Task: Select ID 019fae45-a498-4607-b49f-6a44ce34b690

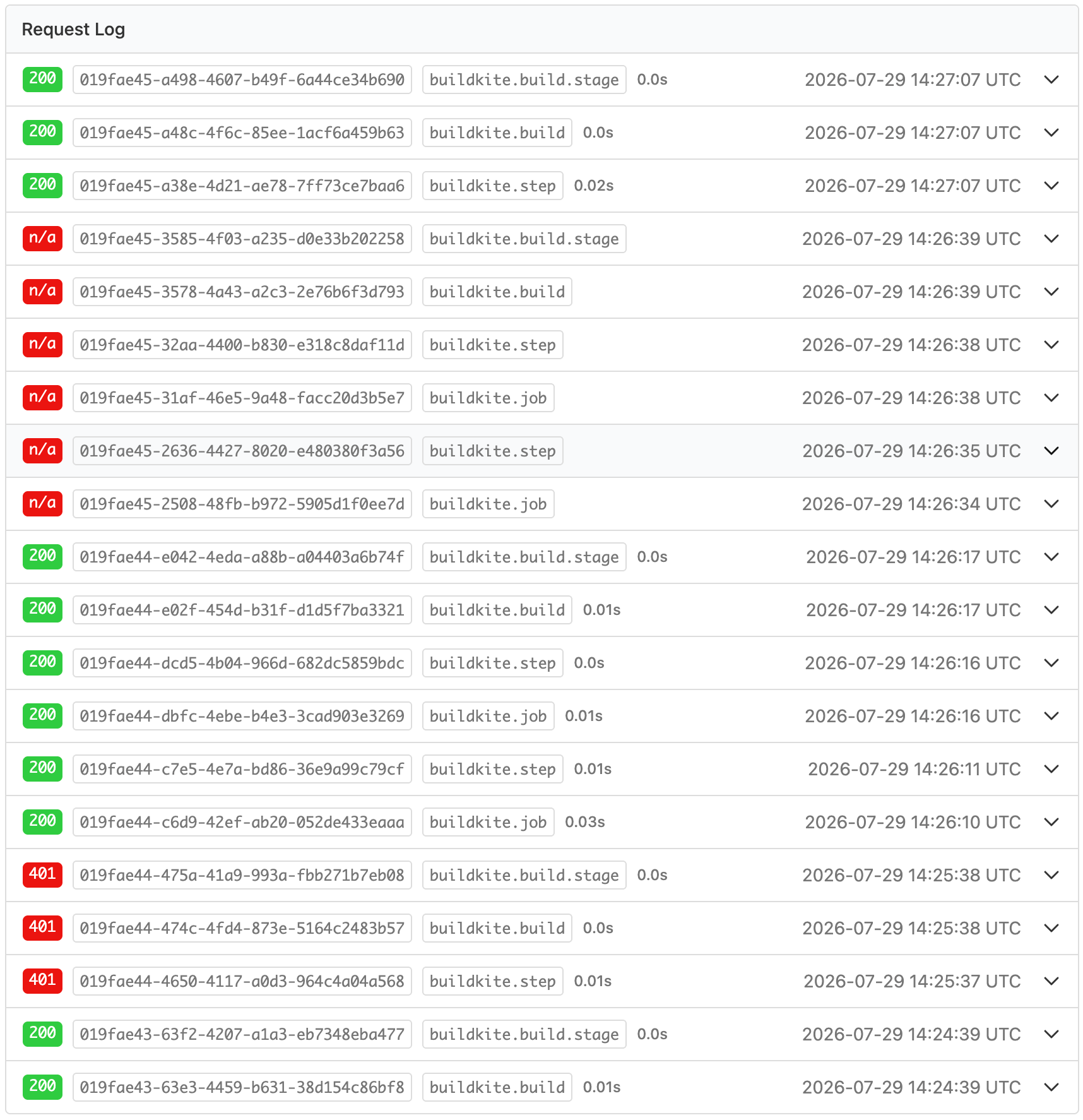Action: pyautogui.click(x=242, y=80)
